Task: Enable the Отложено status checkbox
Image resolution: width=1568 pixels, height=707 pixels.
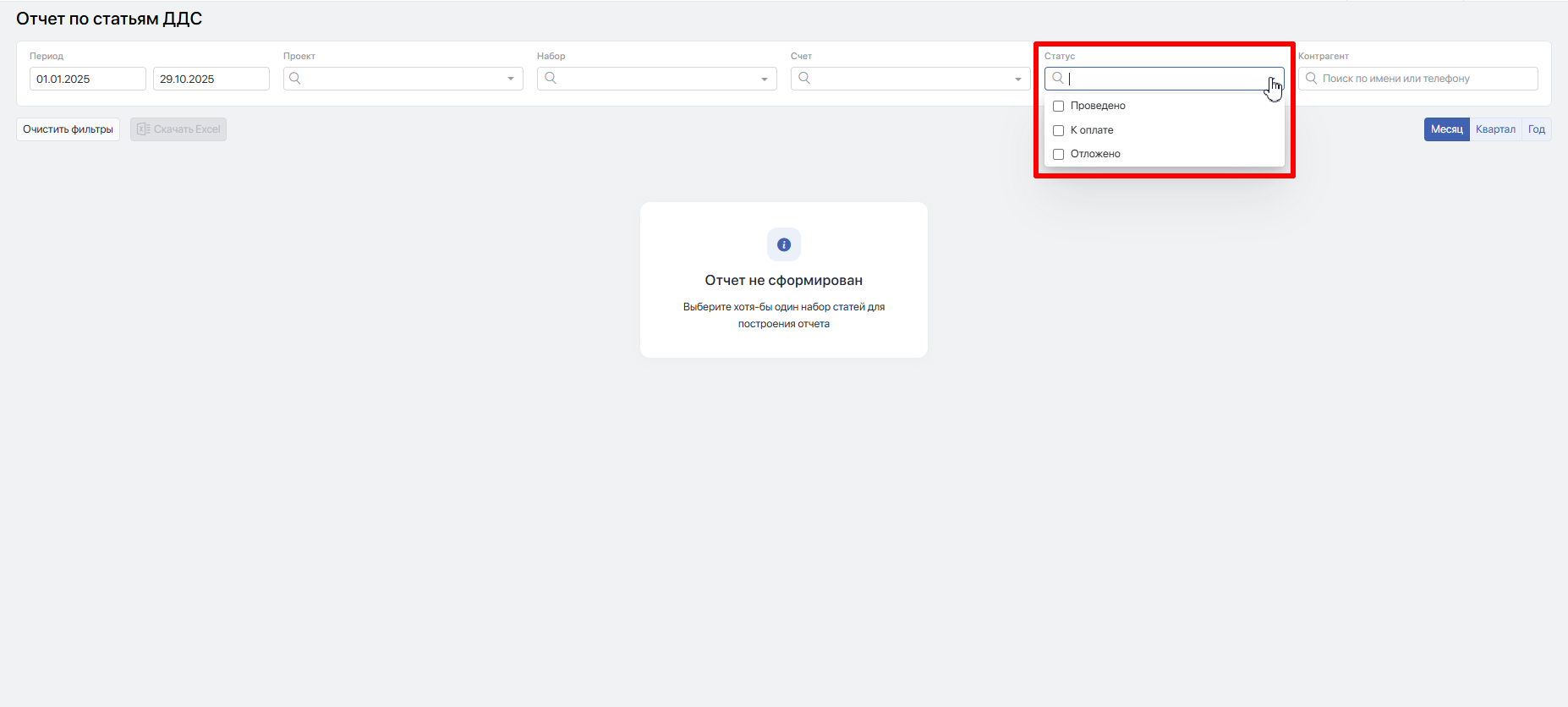Action: click(x=1058, y=154)
